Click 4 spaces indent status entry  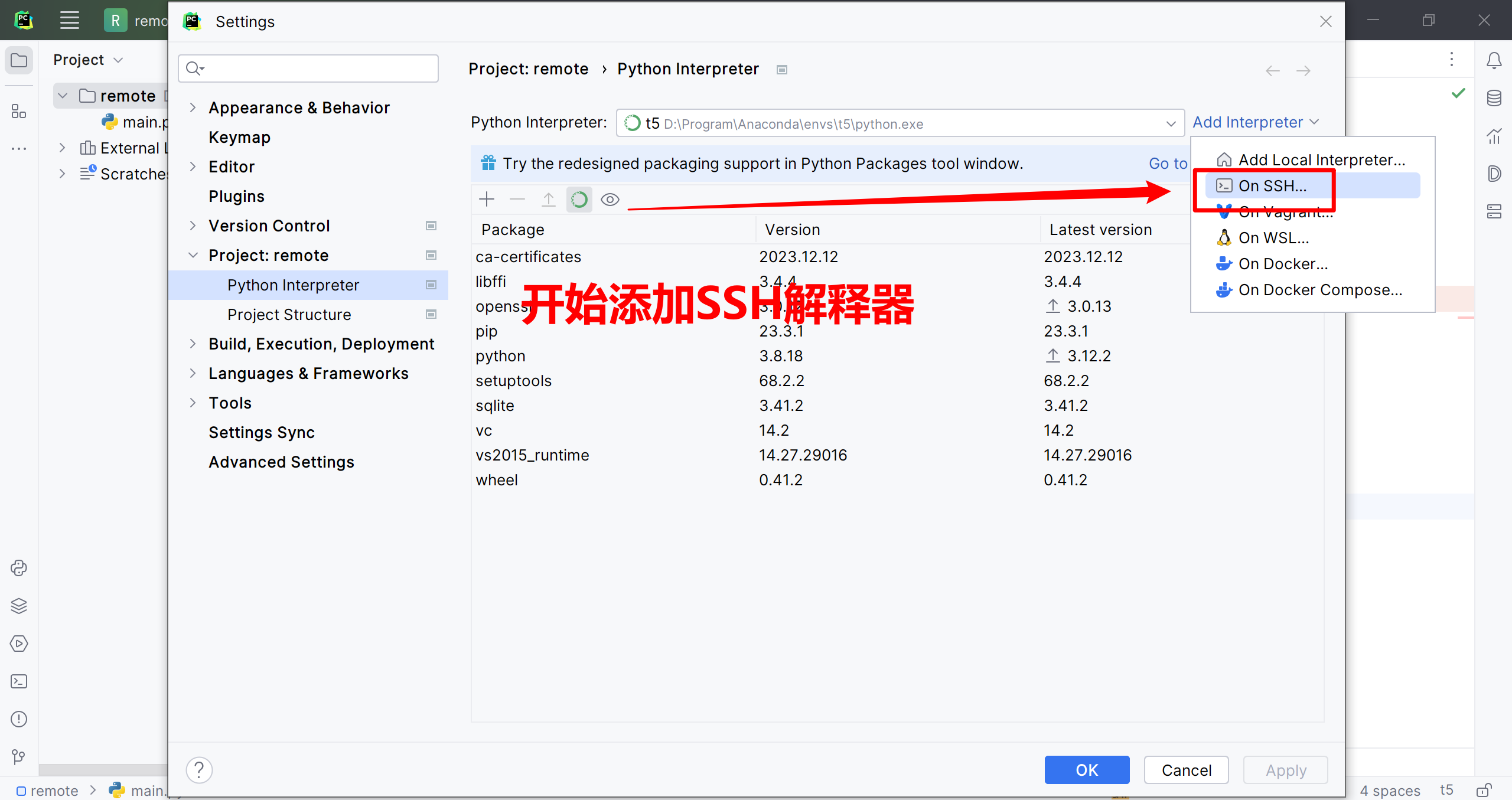[x=1390, y=790]
